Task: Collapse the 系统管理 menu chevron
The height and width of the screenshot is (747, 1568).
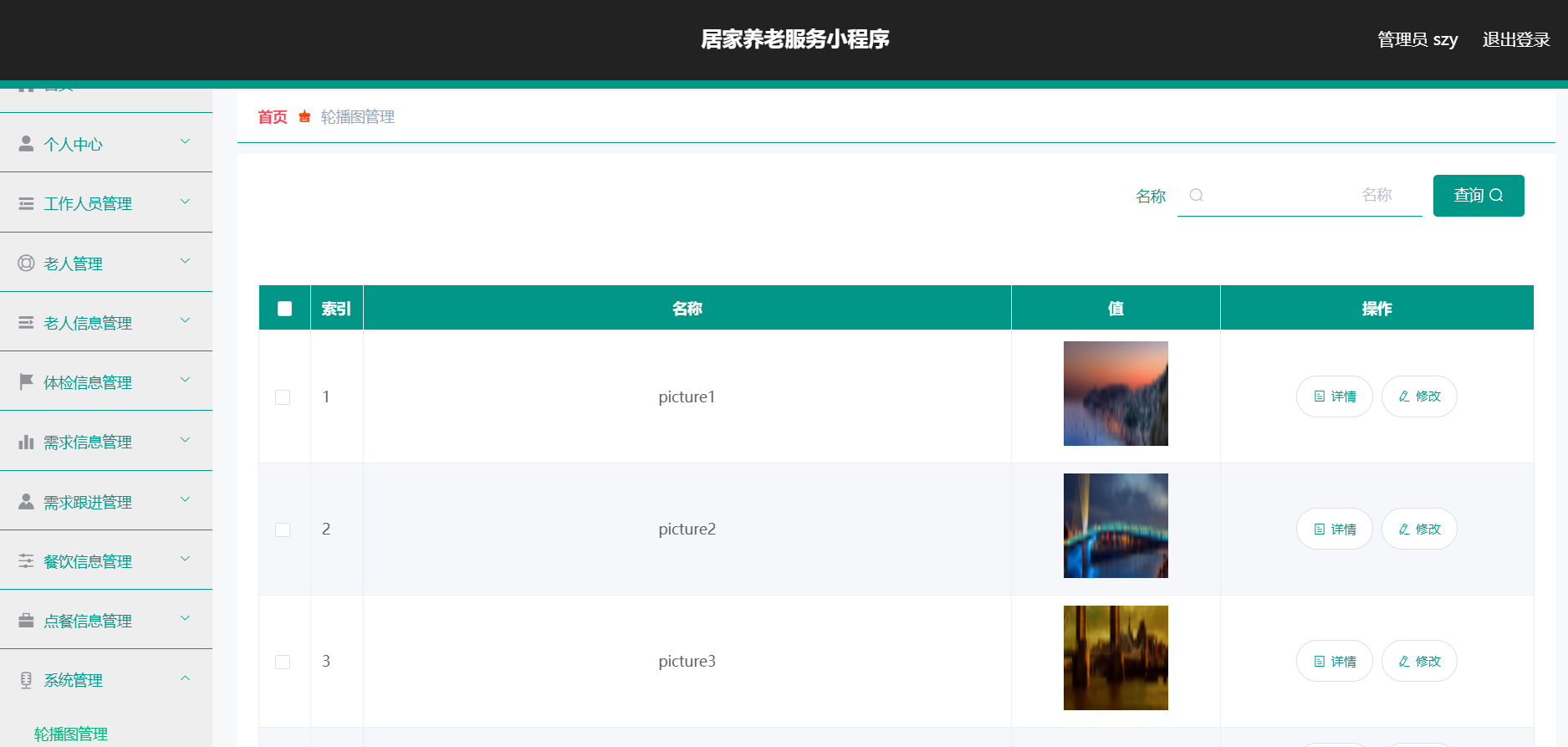Action: click(186, 678)
